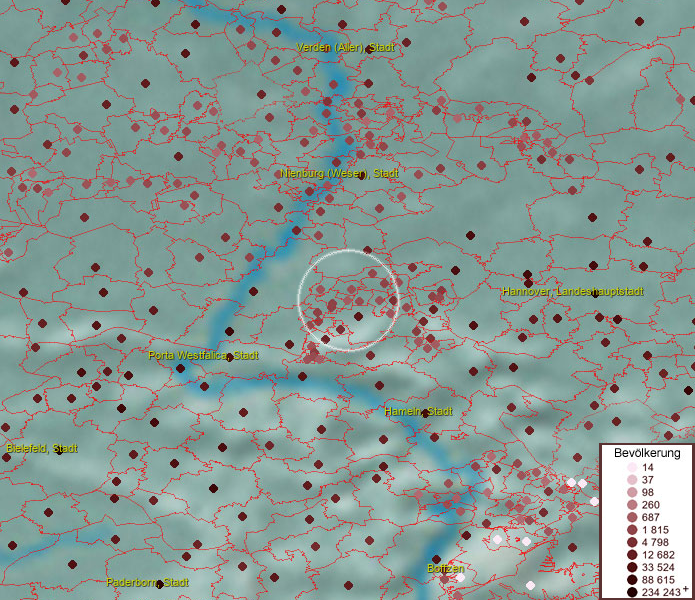Click legend value '234 243'
The height and width of the screenshot is (600, 695).
point(661,592)
